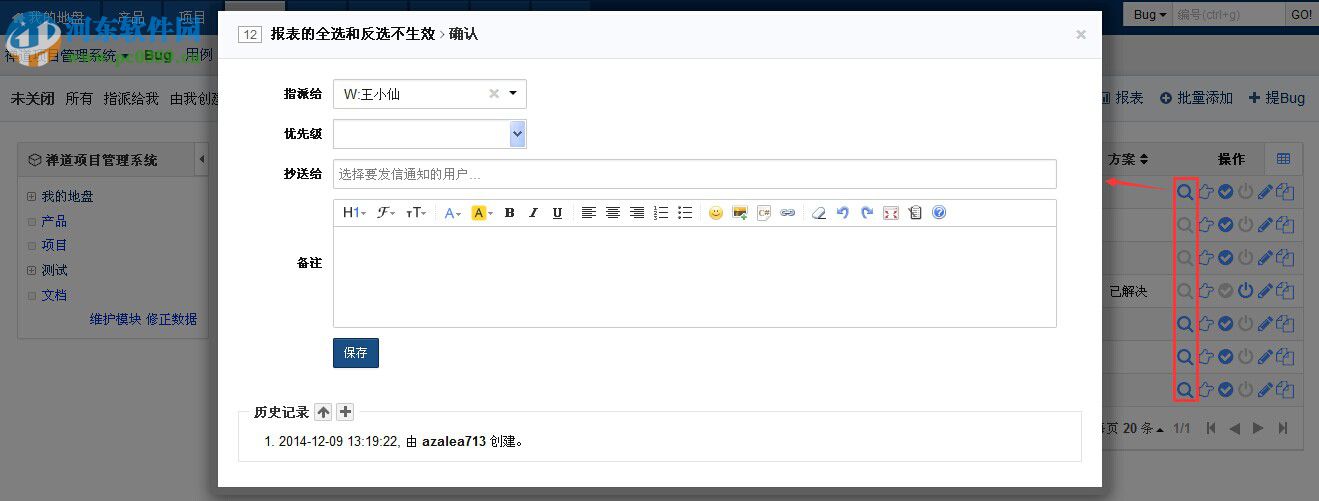
Task: Open the Bug submenu item
Action: (x=158, y=55)
